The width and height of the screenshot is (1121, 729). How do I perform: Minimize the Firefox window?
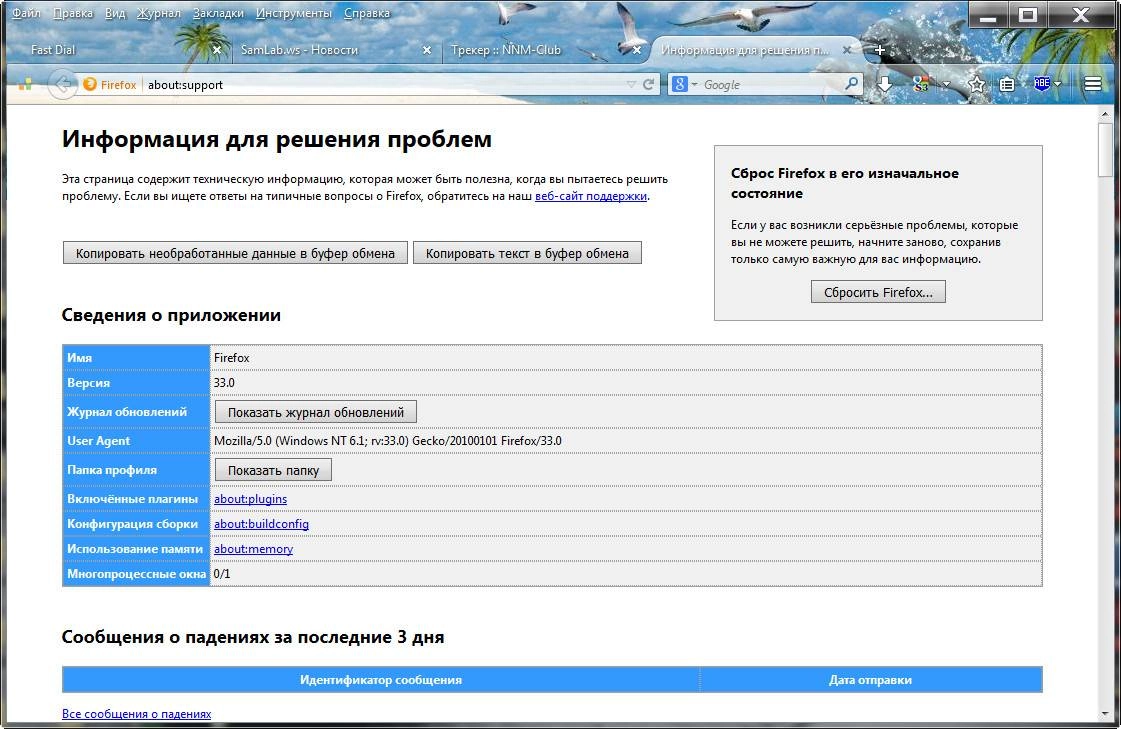[988, 16]
